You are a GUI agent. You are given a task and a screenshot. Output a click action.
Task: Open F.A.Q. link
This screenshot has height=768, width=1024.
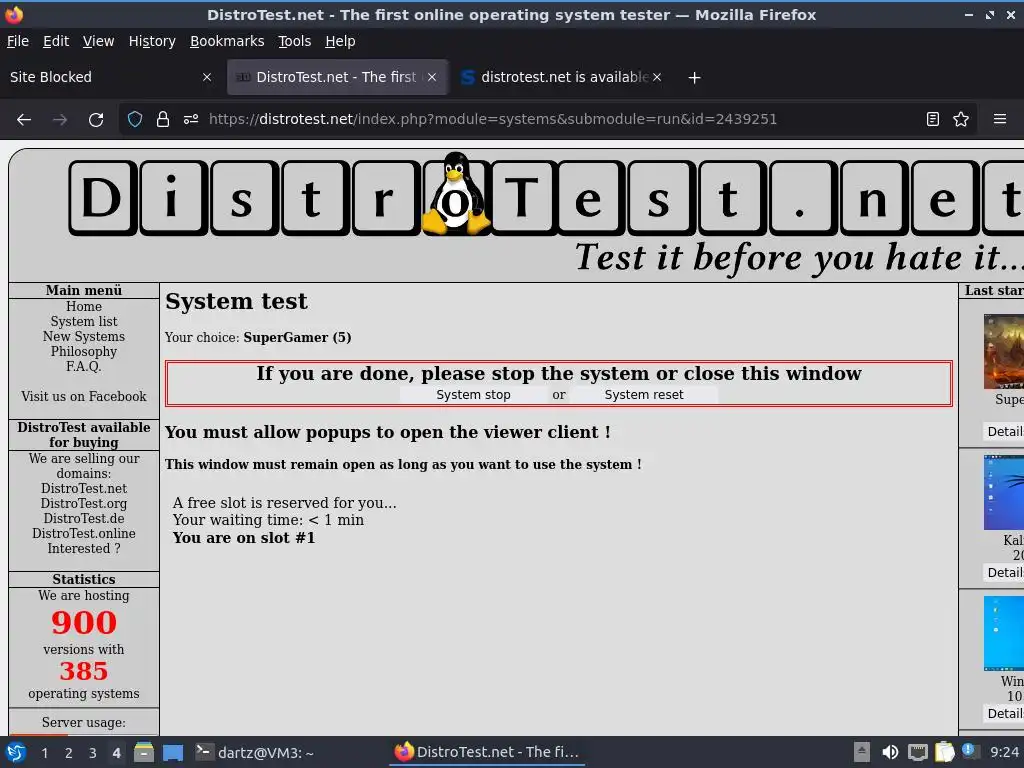(84, 366)
